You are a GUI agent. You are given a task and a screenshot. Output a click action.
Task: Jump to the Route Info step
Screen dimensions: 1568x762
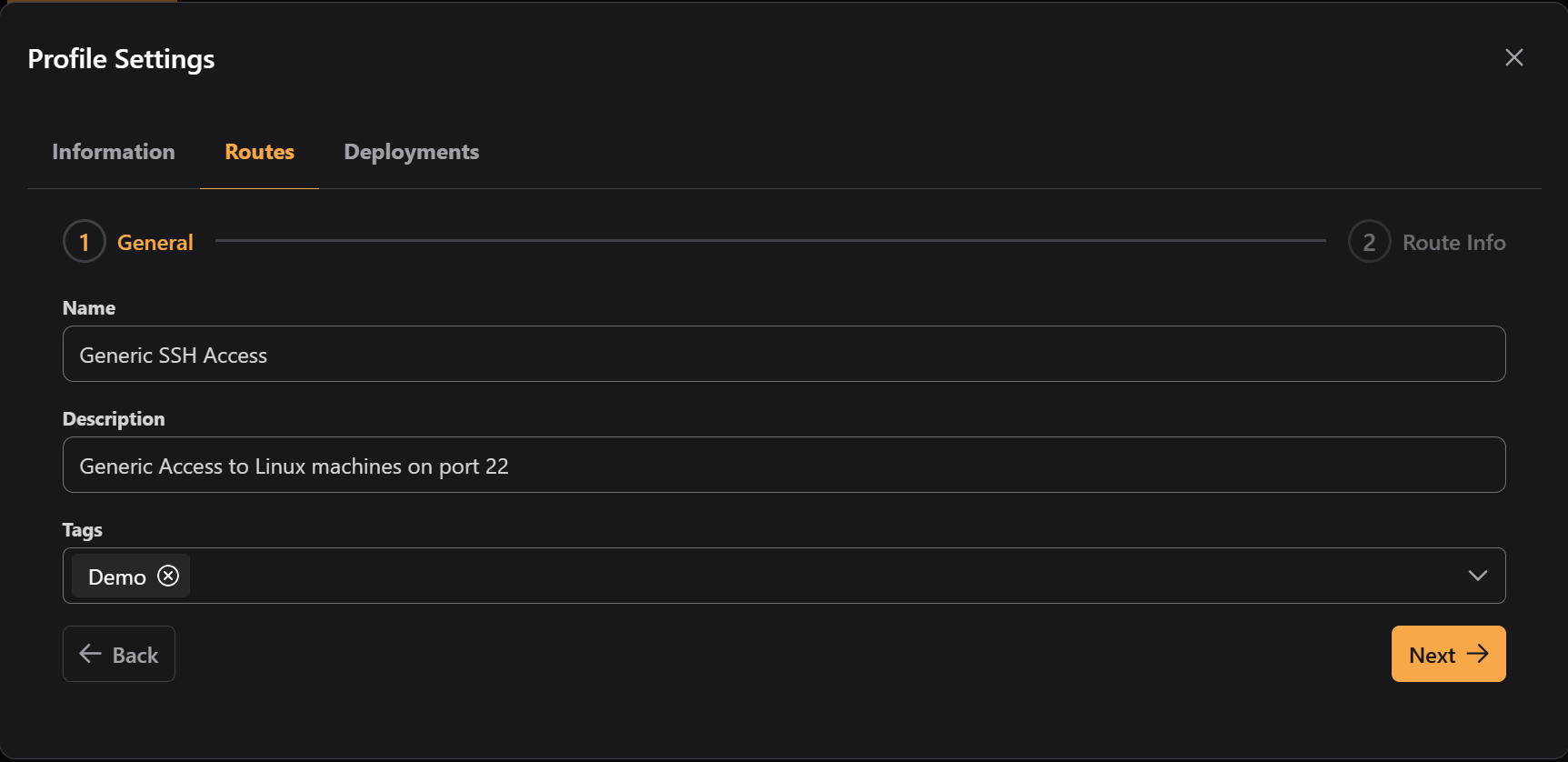1453,242
